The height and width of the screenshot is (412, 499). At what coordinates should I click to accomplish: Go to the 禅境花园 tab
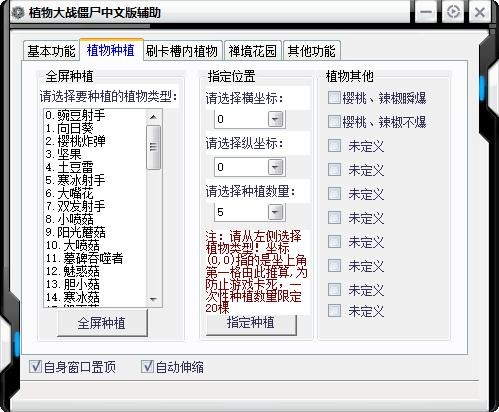pos(253,51)
